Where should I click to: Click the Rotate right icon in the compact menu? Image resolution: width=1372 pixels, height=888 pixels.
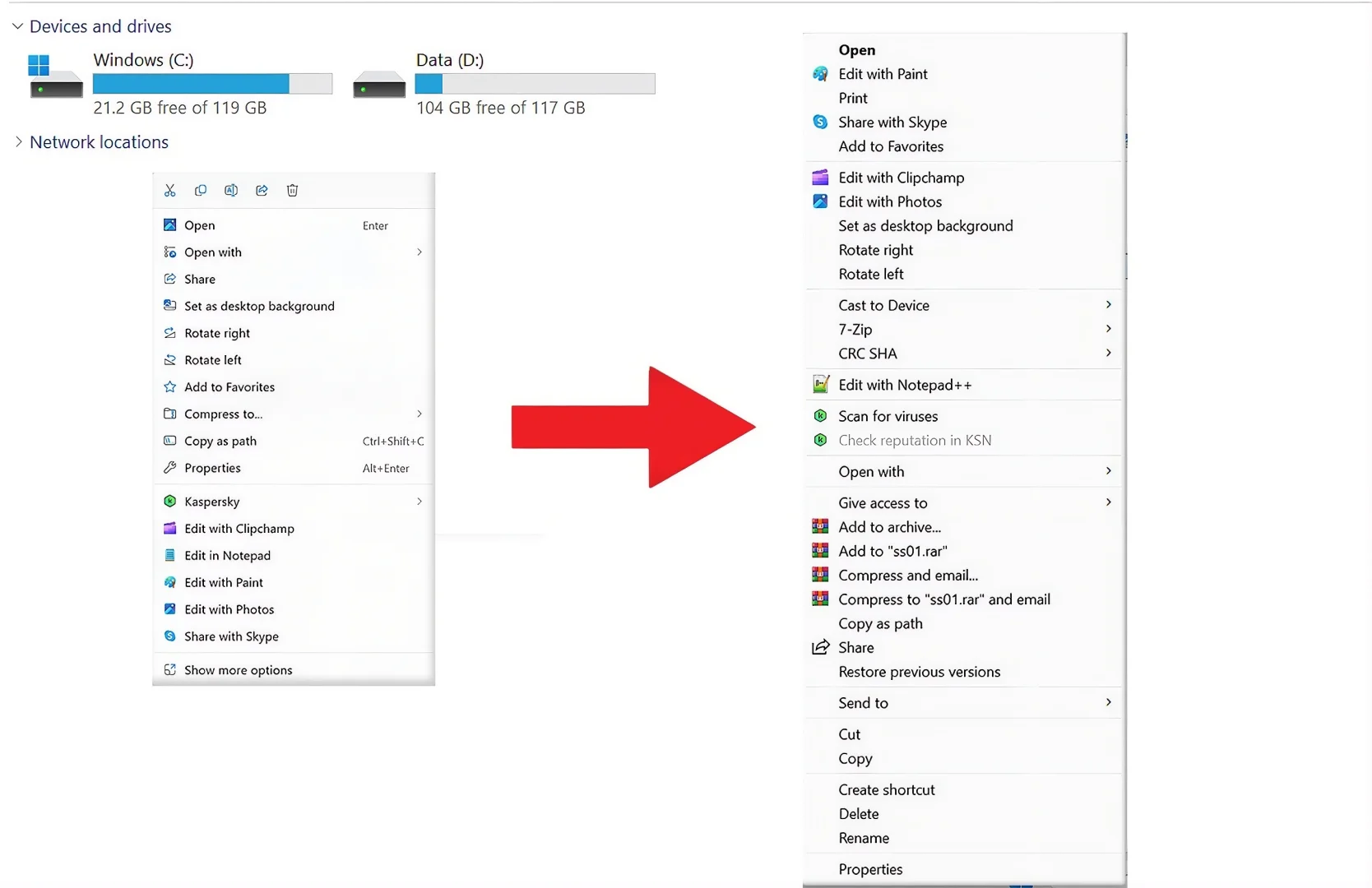(170, 333)
